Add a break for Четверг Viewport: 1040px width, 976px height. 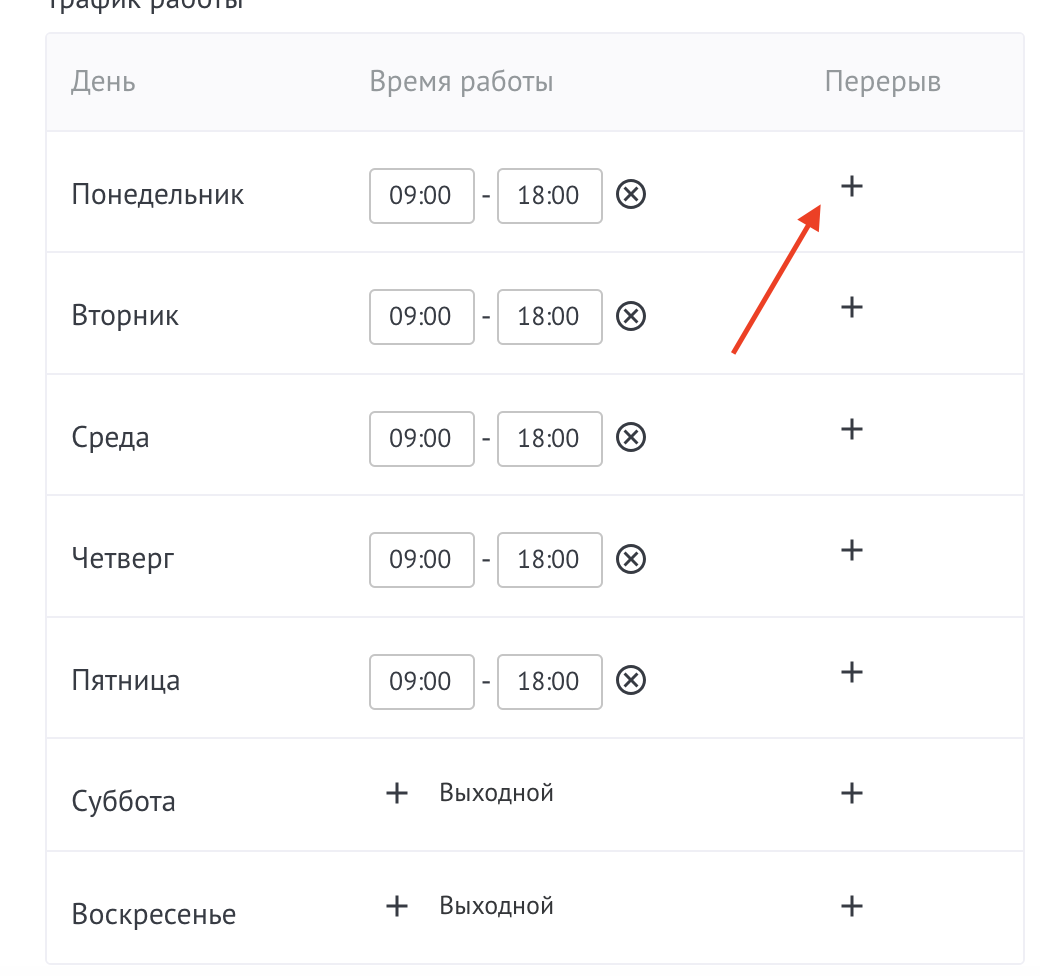tap(851, 550)
